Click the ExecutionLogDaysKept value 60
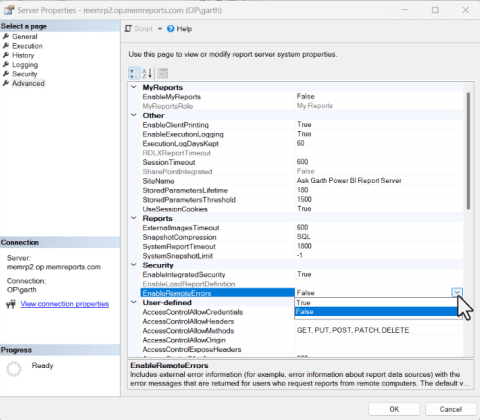480x420 pixels. click(x=301, y=143)
